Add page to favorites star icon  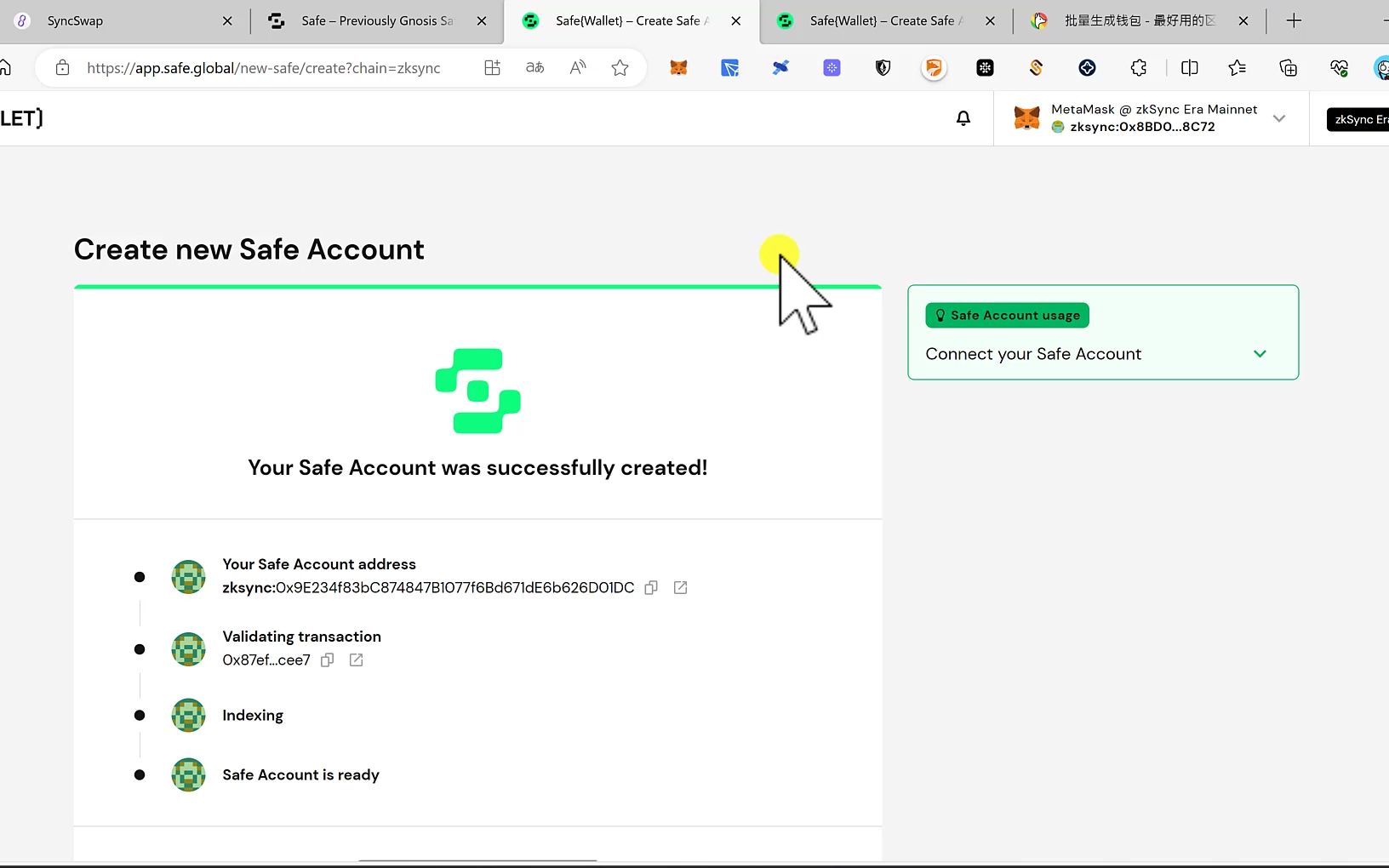click(620, 68)
